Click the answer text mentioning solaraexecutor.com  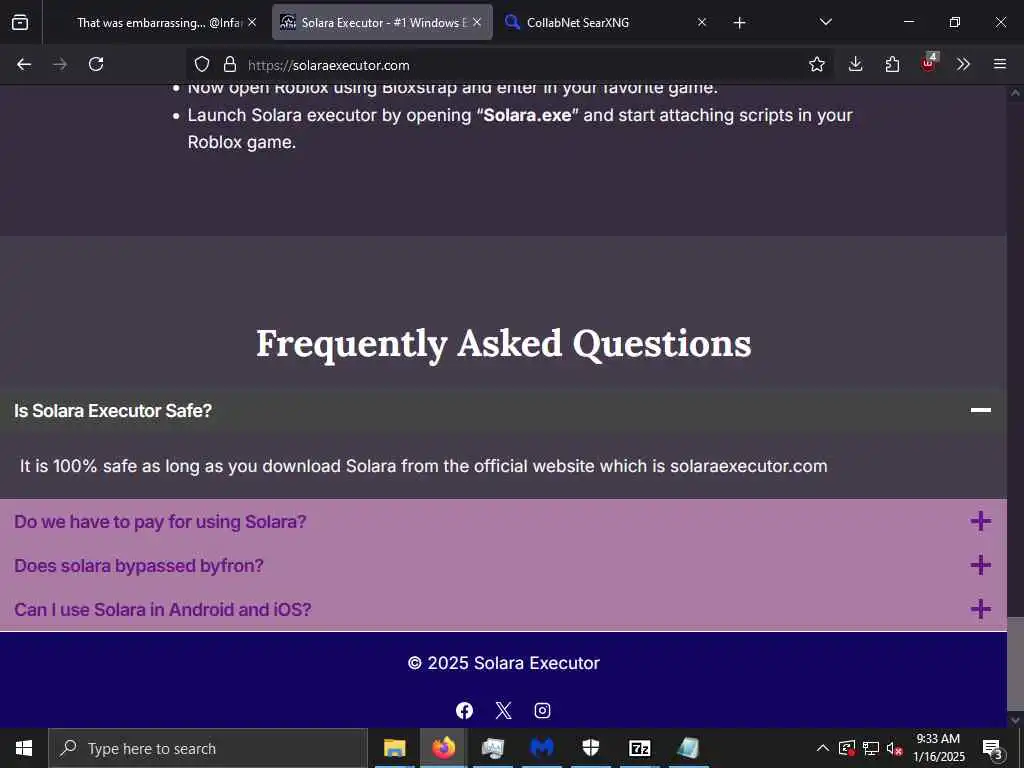[x=423, y=466]
